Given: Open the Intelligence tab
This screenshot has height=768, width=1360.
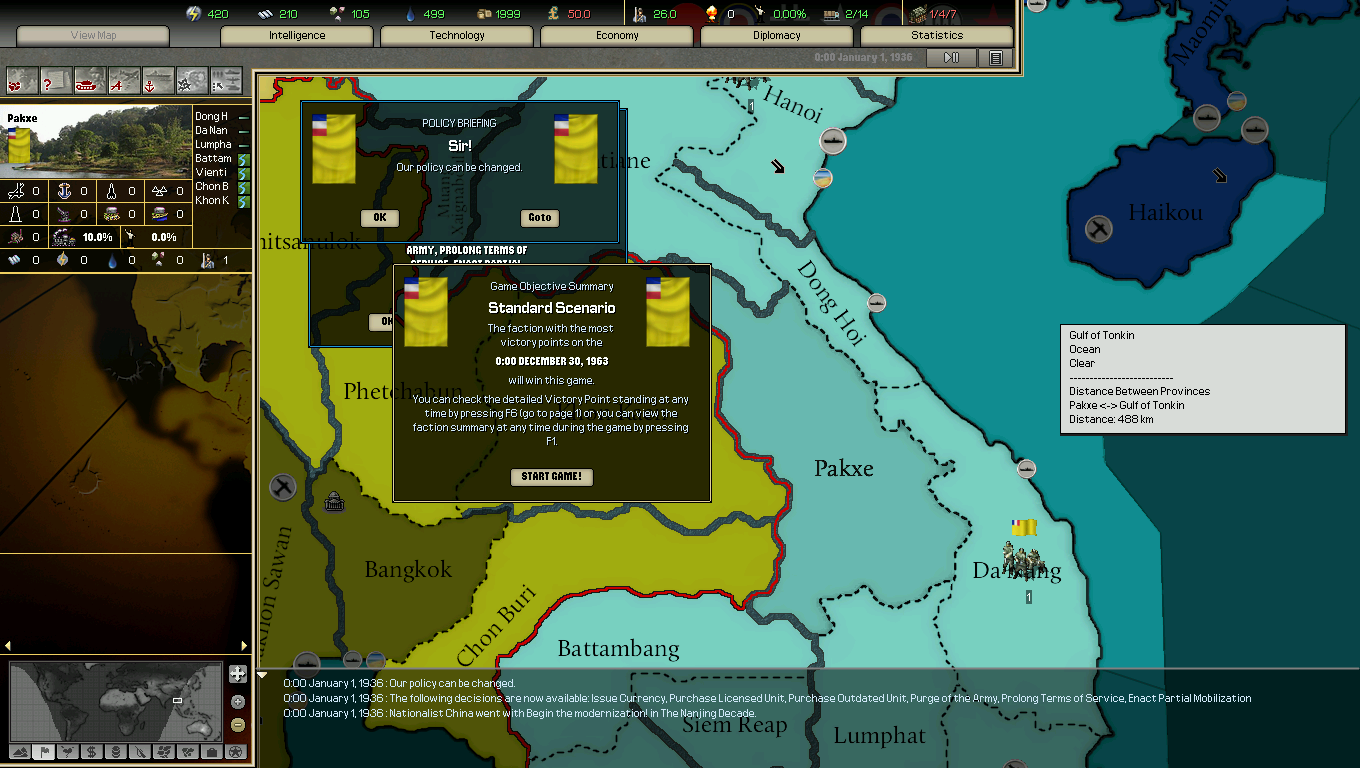Looking at the screenshot, I should 297,35.
